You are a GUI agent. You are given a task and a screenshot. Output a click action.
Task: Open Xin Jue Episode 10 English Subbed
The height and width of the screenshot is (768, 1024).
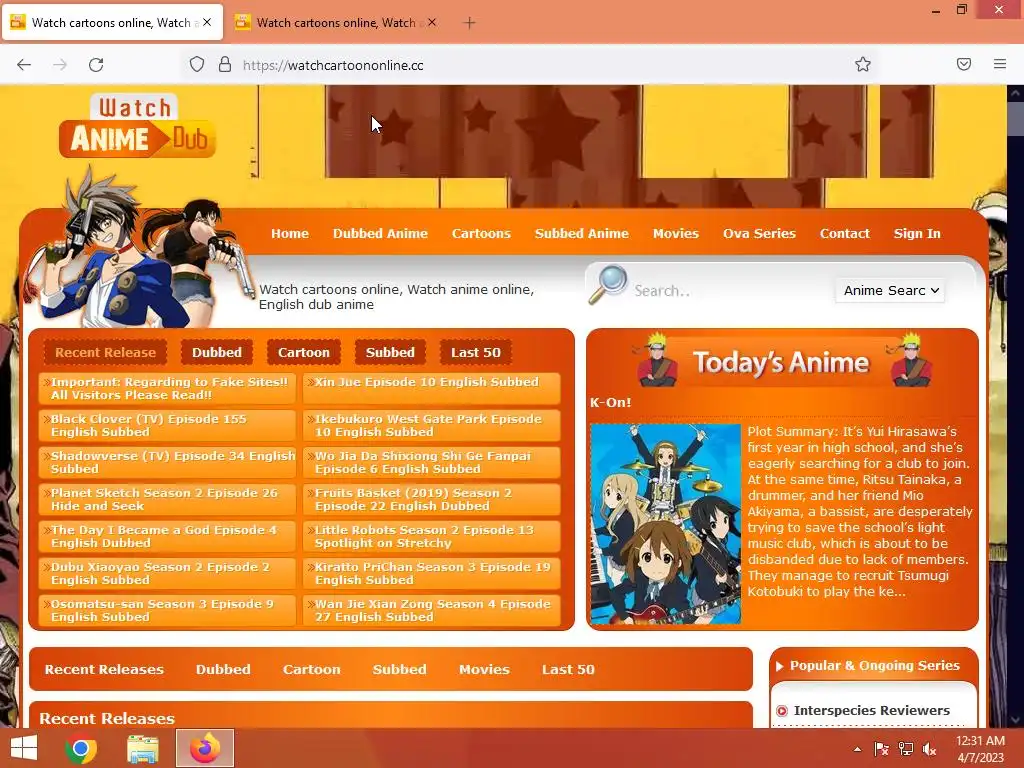[432, 389]
